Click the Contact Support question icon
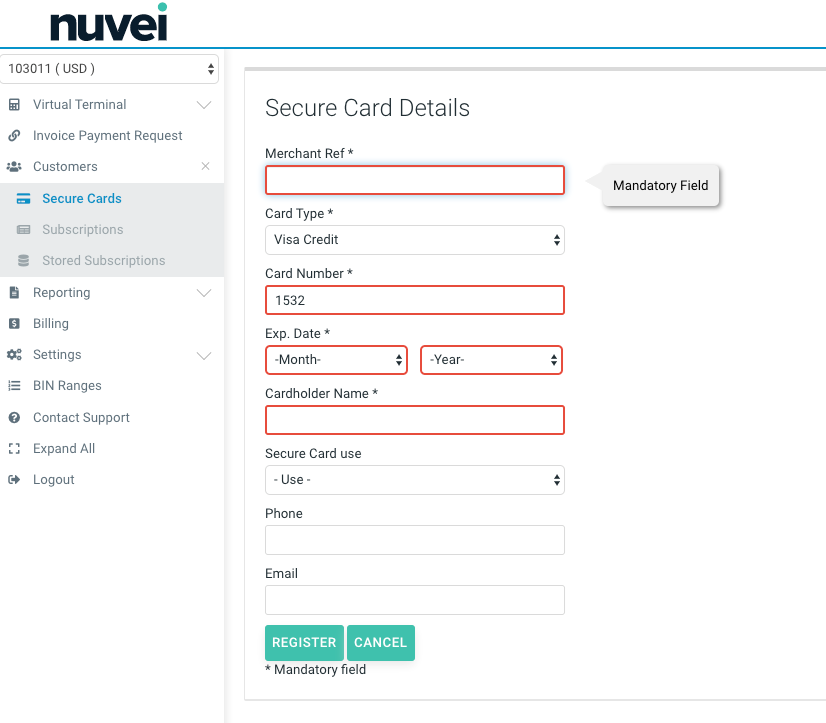 click(x=14, y=418)
